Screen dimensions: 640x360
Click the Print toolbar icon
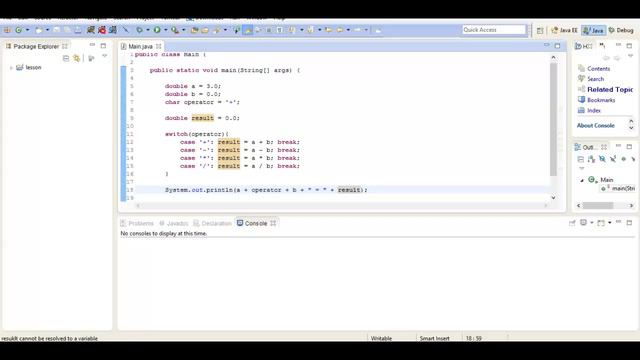78,30
